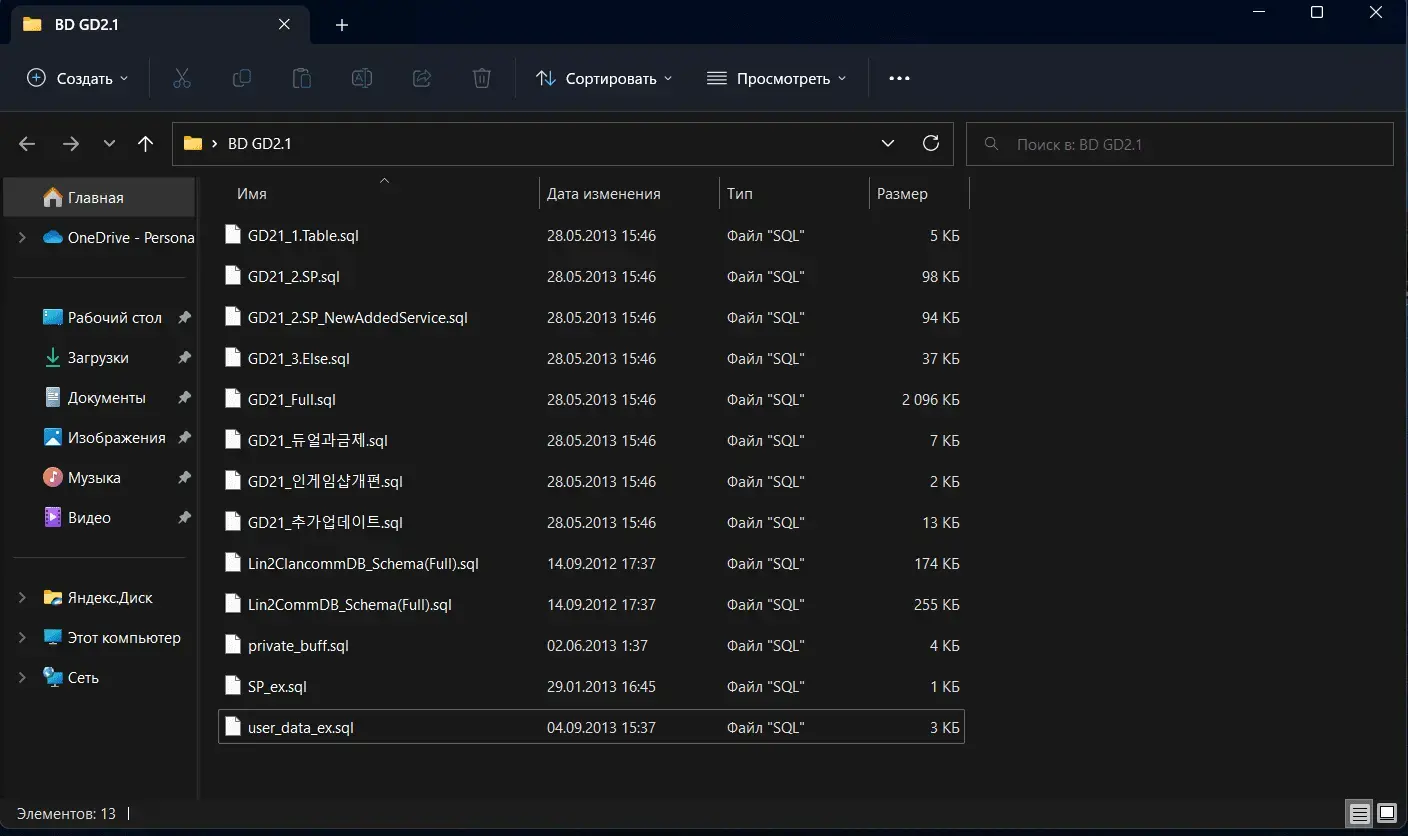Click the Загрузки download arrow icon

(x=53, y=357)
